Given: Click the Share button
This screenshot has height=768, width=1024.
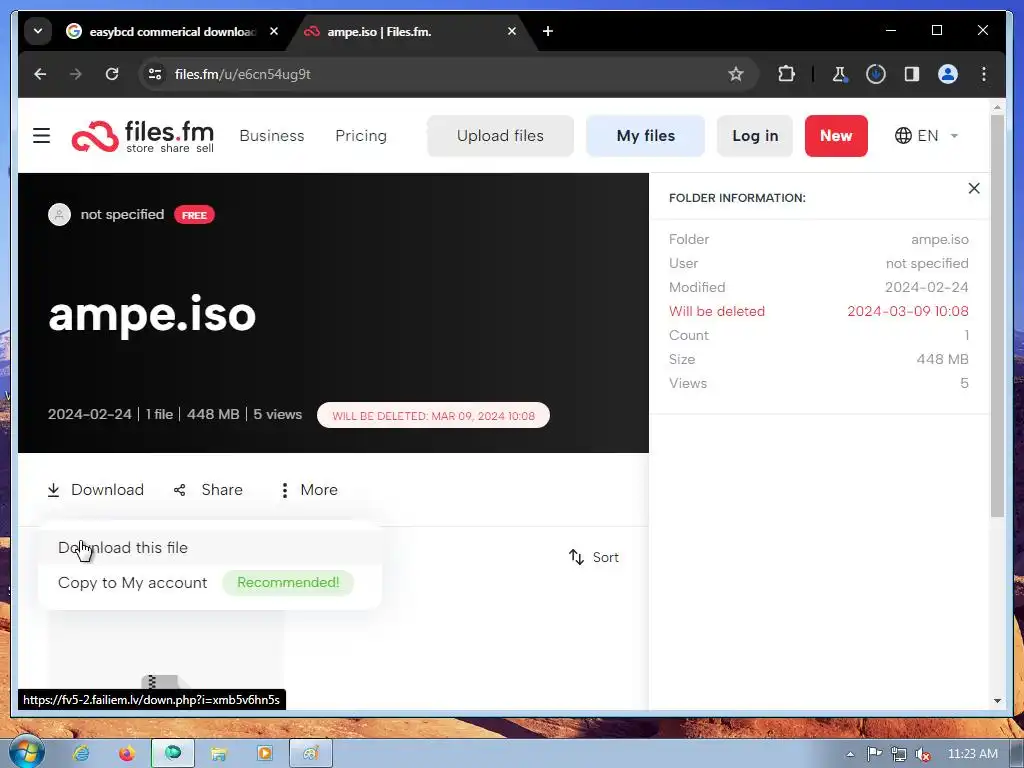Looking at the screenshot, I should click(208, 490).
